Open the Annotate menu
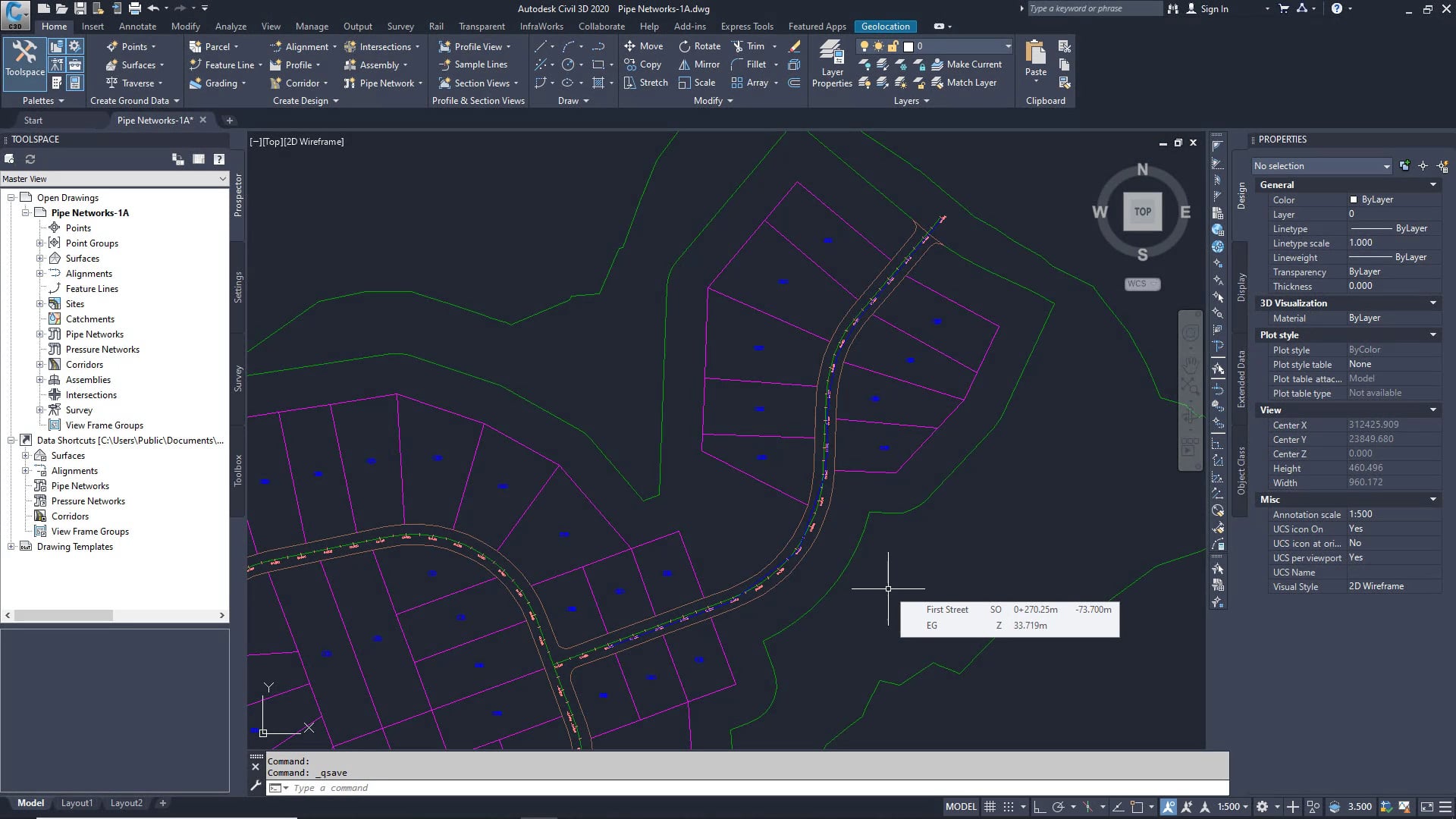1456x819 pixels. point(137,26)
